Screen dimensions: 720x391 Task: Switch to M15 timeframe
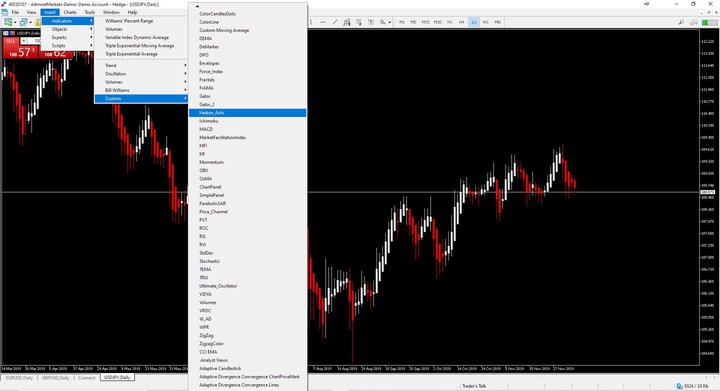pos(426,22)
